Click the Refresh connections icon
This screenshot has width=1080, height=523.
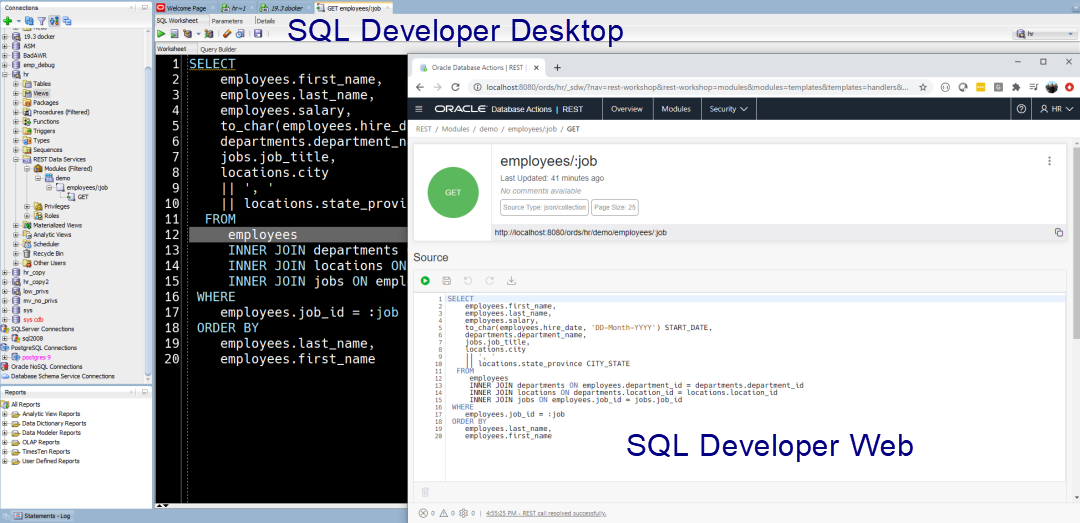pyautogui.click(x=29, y=21)
